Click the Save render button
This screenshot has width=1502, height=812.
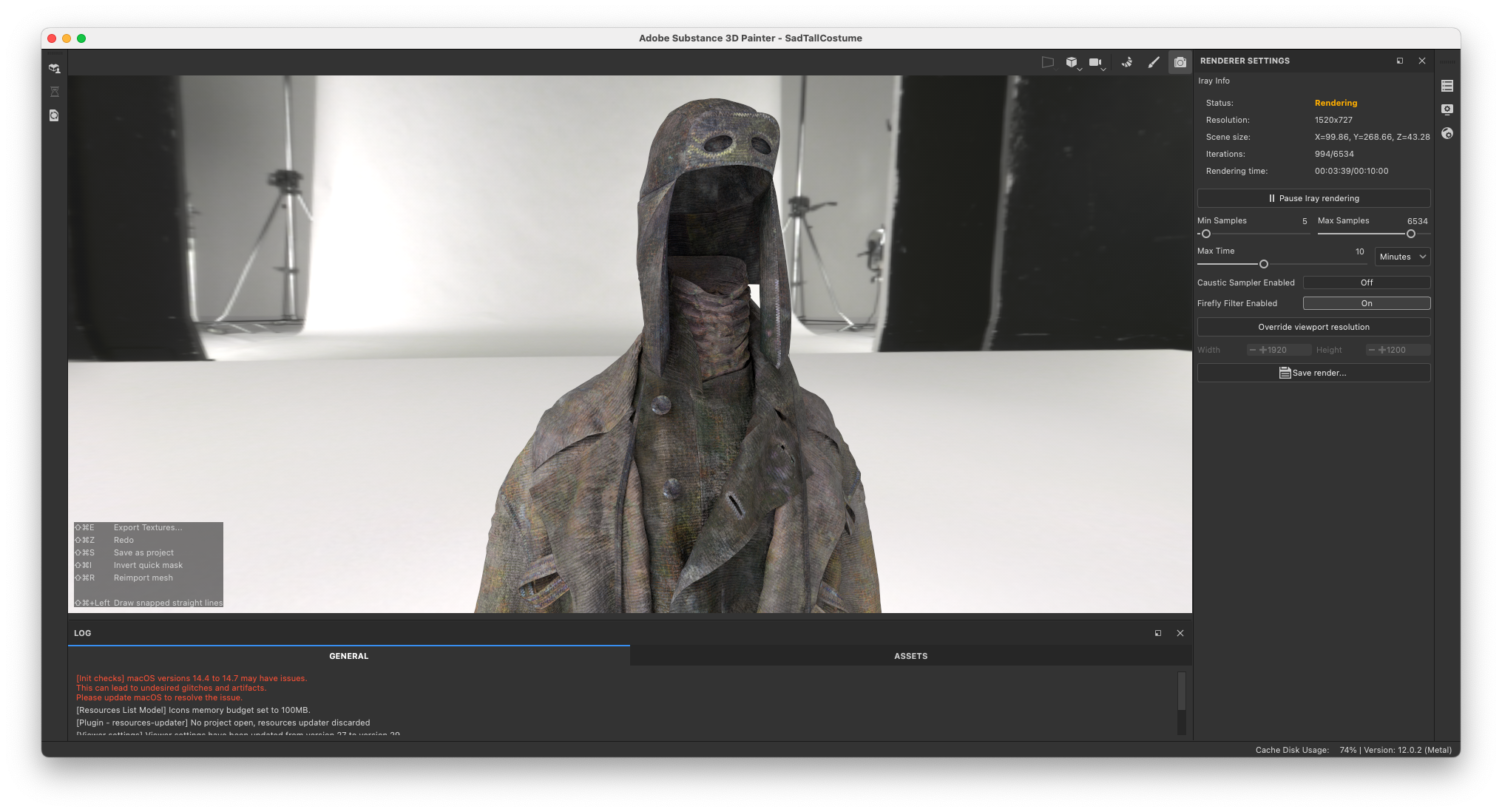click(1313, 373)
